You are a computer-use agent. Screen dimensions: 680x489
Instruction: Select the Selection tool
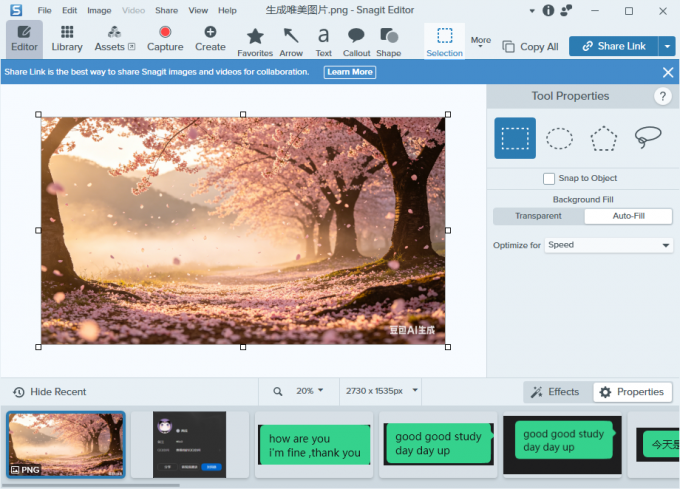(x=445, y=42)
